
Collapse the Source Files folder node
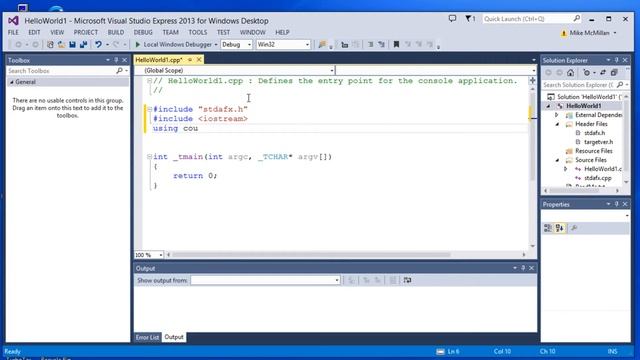click(557, 160)
